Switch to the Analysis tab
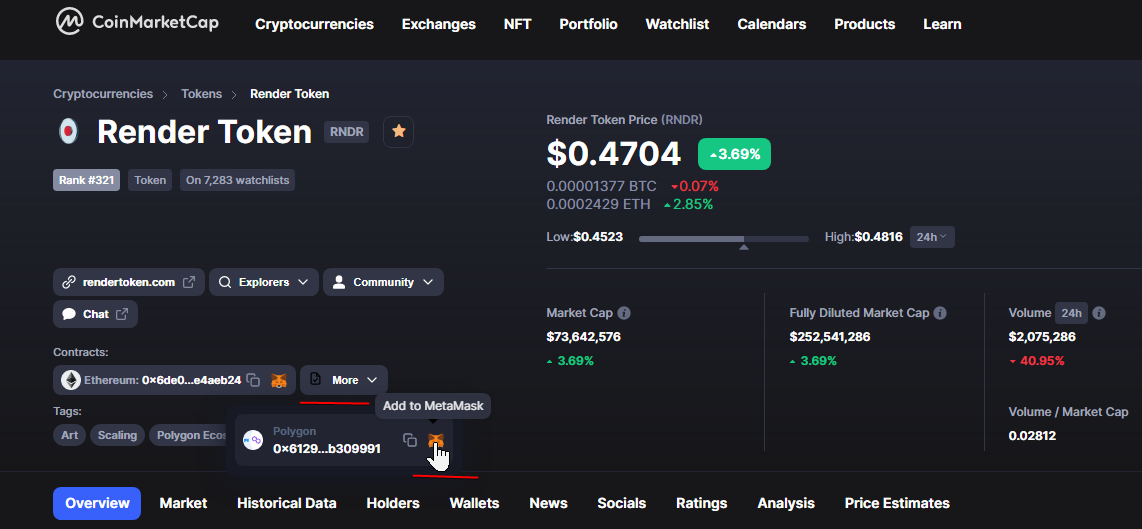This screenshot has height=529, width=1142. point(786,503)
